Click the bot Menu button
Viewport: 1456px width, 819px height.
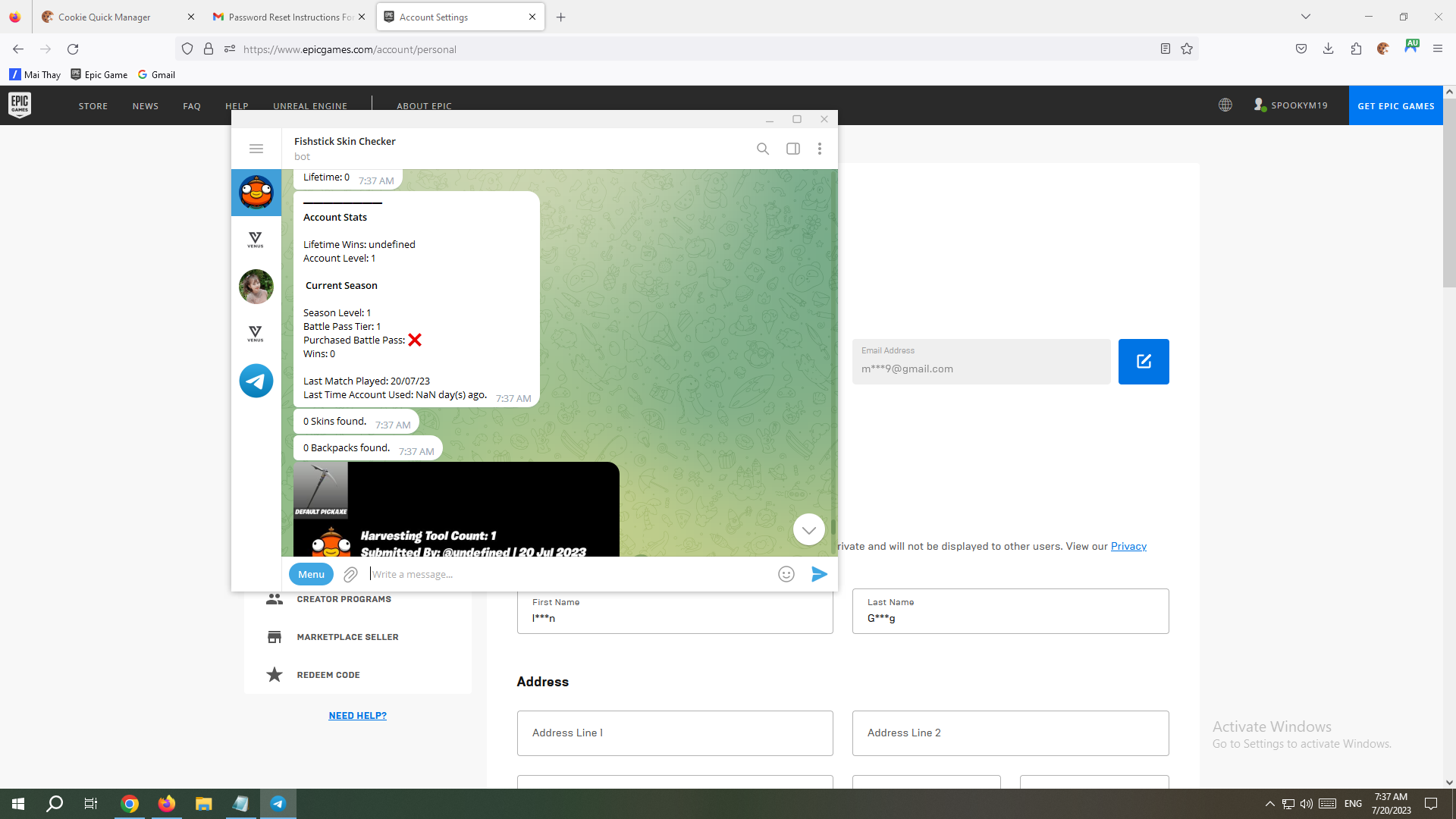pyautogui.click(x=311, y=574)
